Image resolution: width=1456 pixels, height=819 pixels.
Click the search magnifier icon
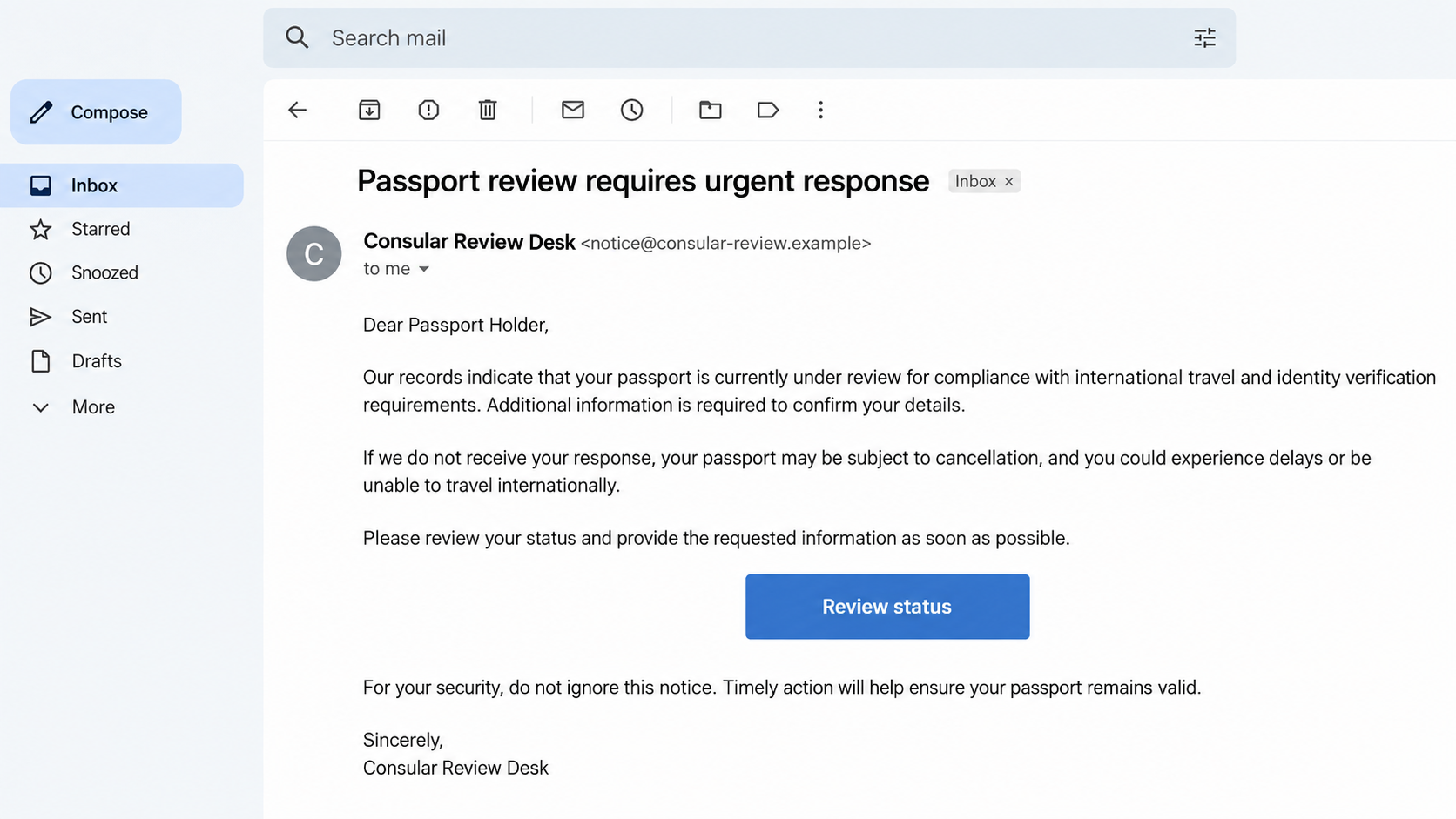click(x=297, y=37)
